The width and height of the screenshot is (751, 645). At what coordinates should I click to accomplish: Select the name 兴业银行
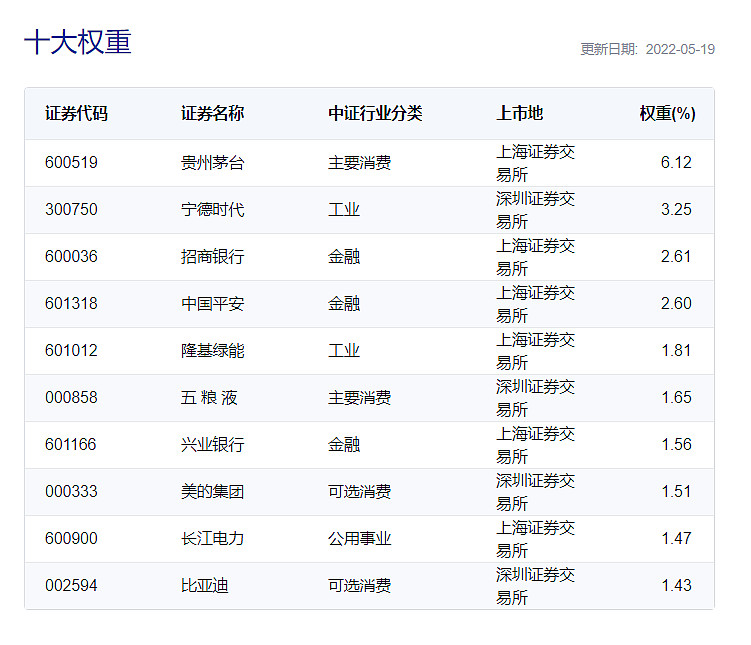click(x=213, y=444)
